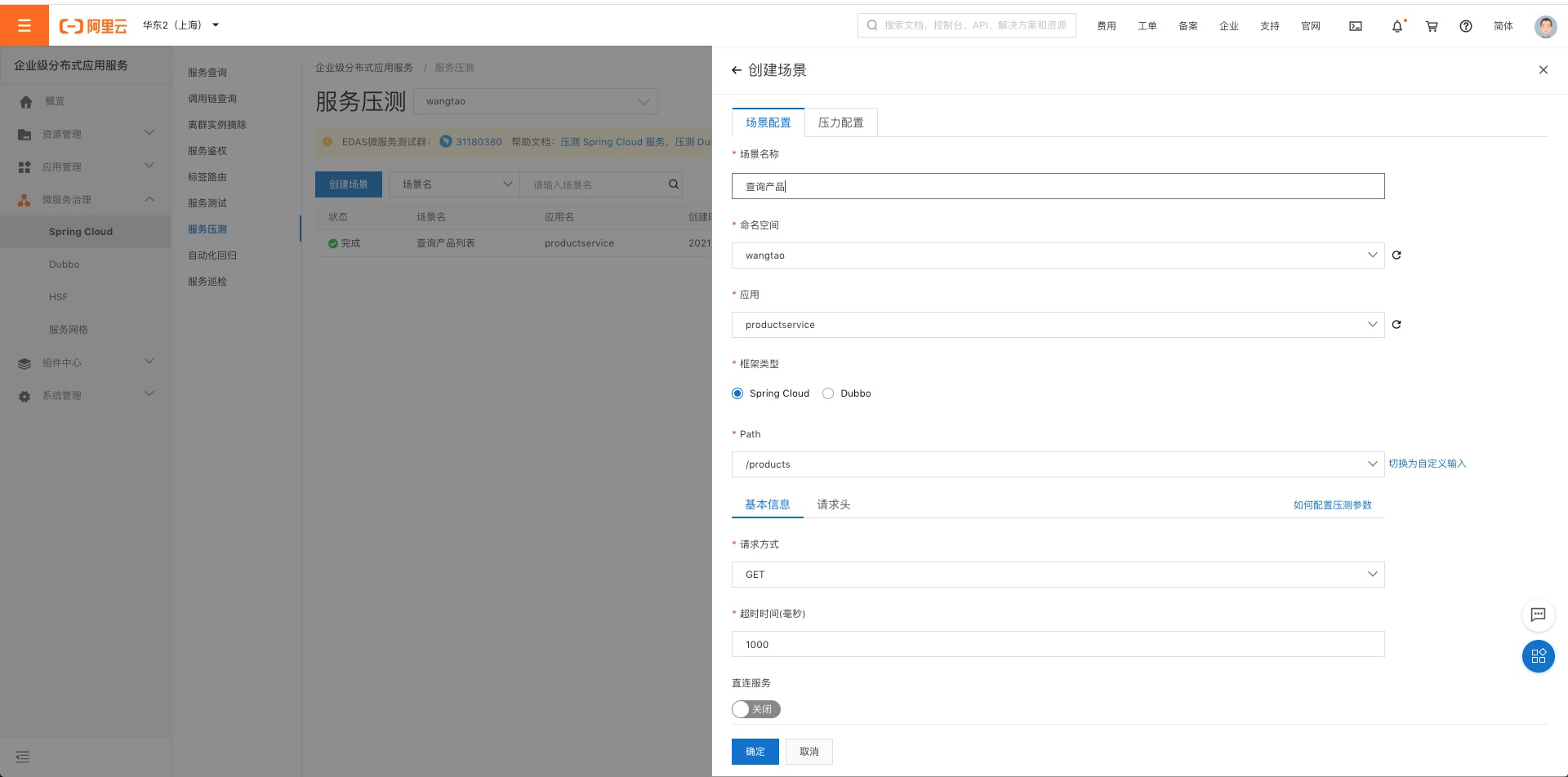This screenshot has height=777, width=1568.
Task: Select the Spring Cloud framework radio
Action: (x=737, y=393)
